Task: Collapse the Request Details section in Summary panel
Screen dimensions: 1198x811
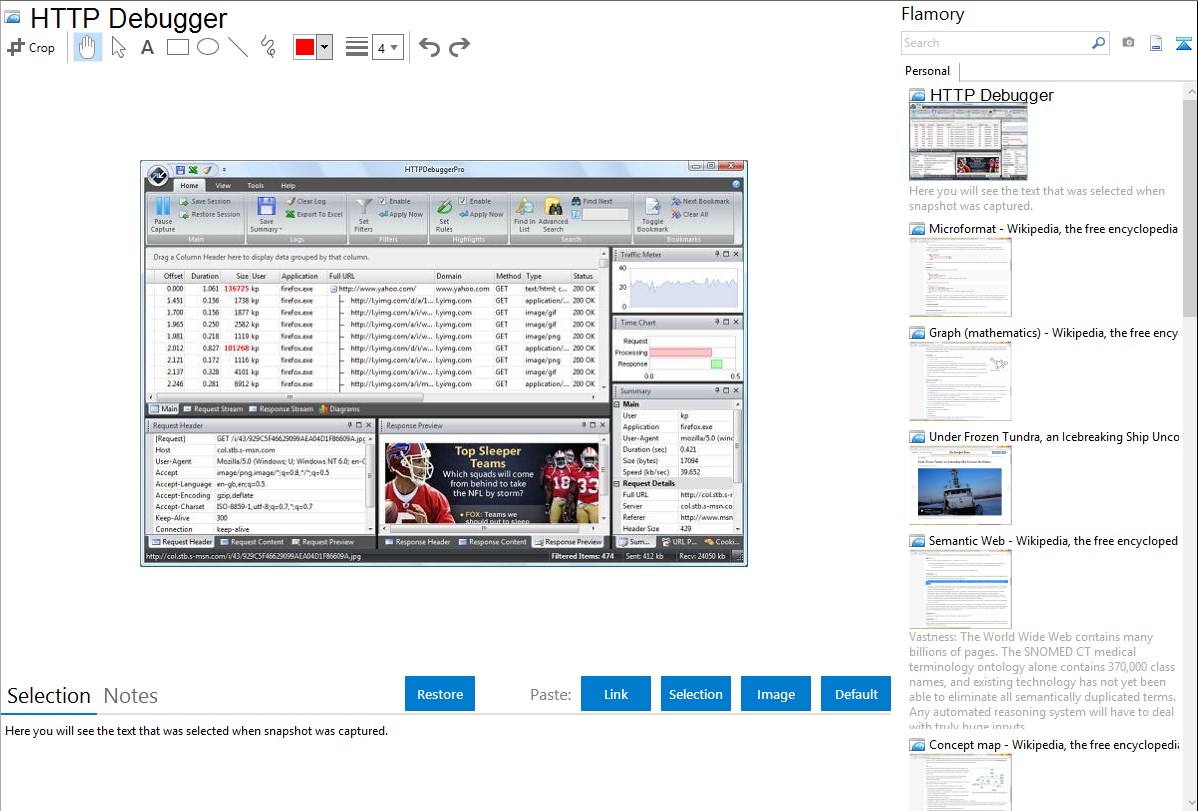Action: click(617, 484)
